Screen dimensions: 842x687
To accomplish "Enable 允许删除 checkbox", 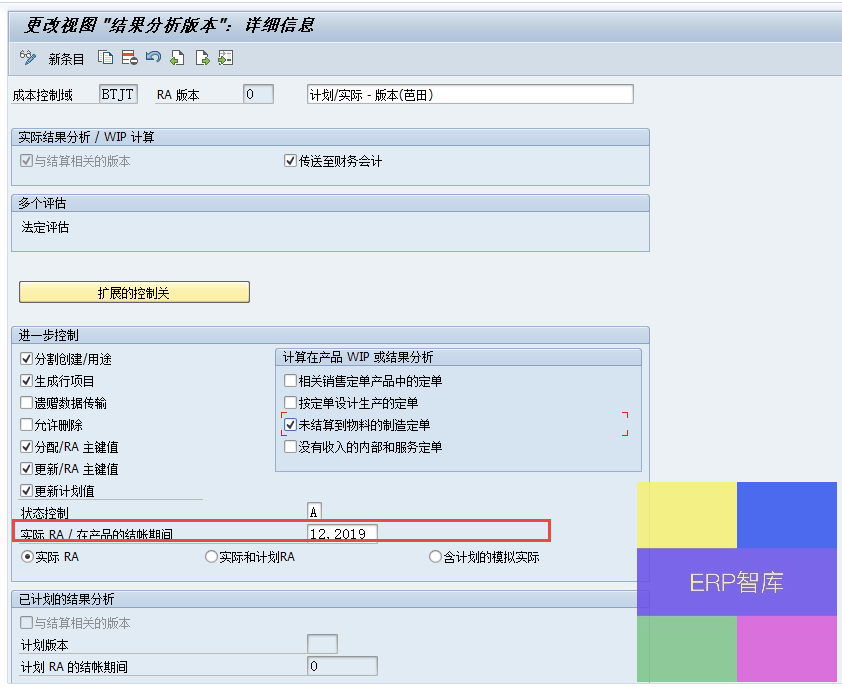I will 26,425.
